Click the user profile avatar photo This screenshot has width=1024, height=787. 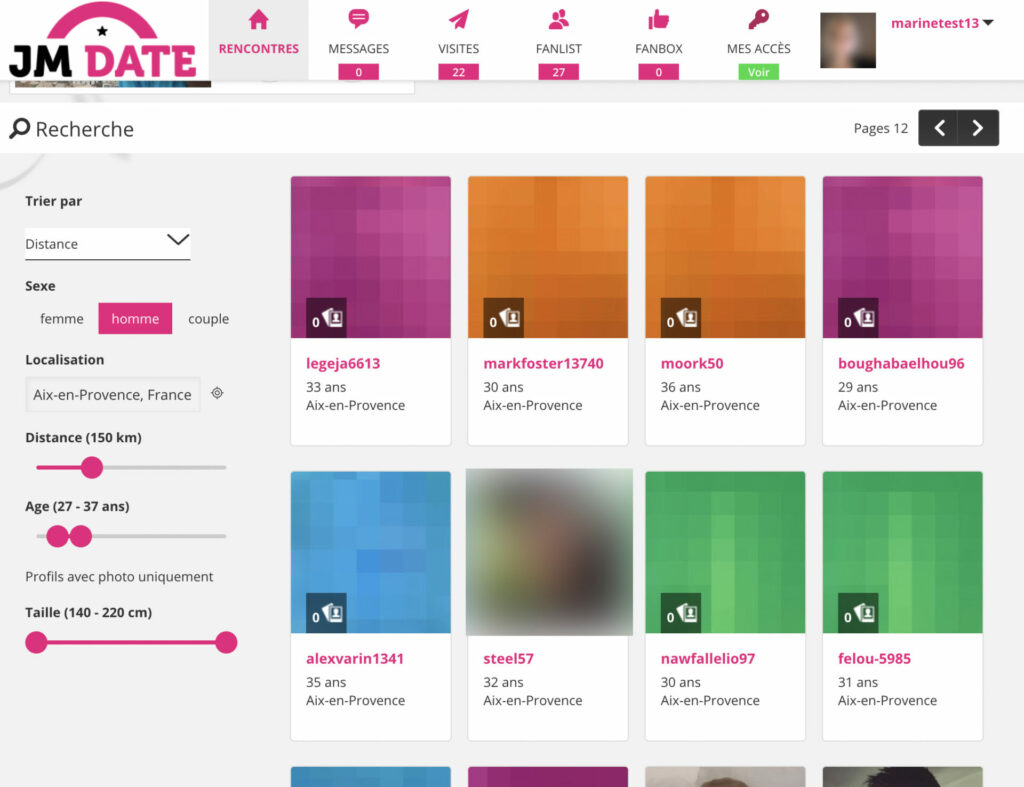(x=848, y=40)
